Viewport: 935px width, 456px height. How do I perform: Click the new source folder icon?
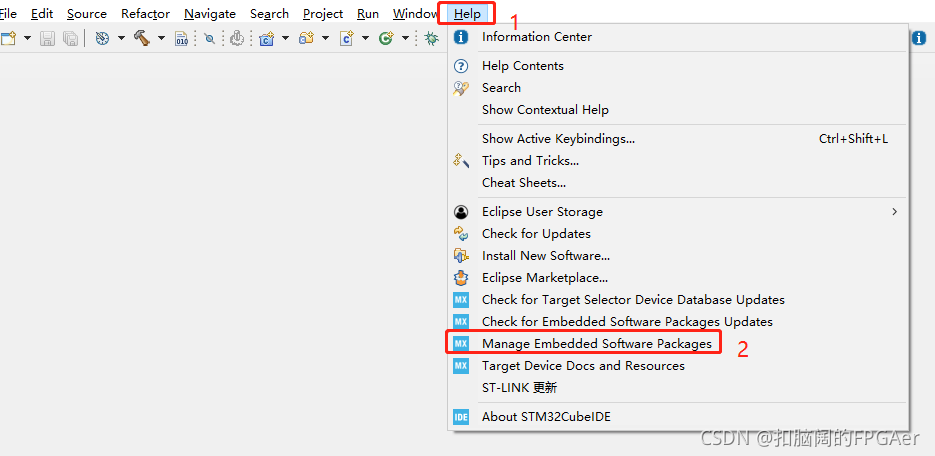pyautogui.click(x=306, y=39)
